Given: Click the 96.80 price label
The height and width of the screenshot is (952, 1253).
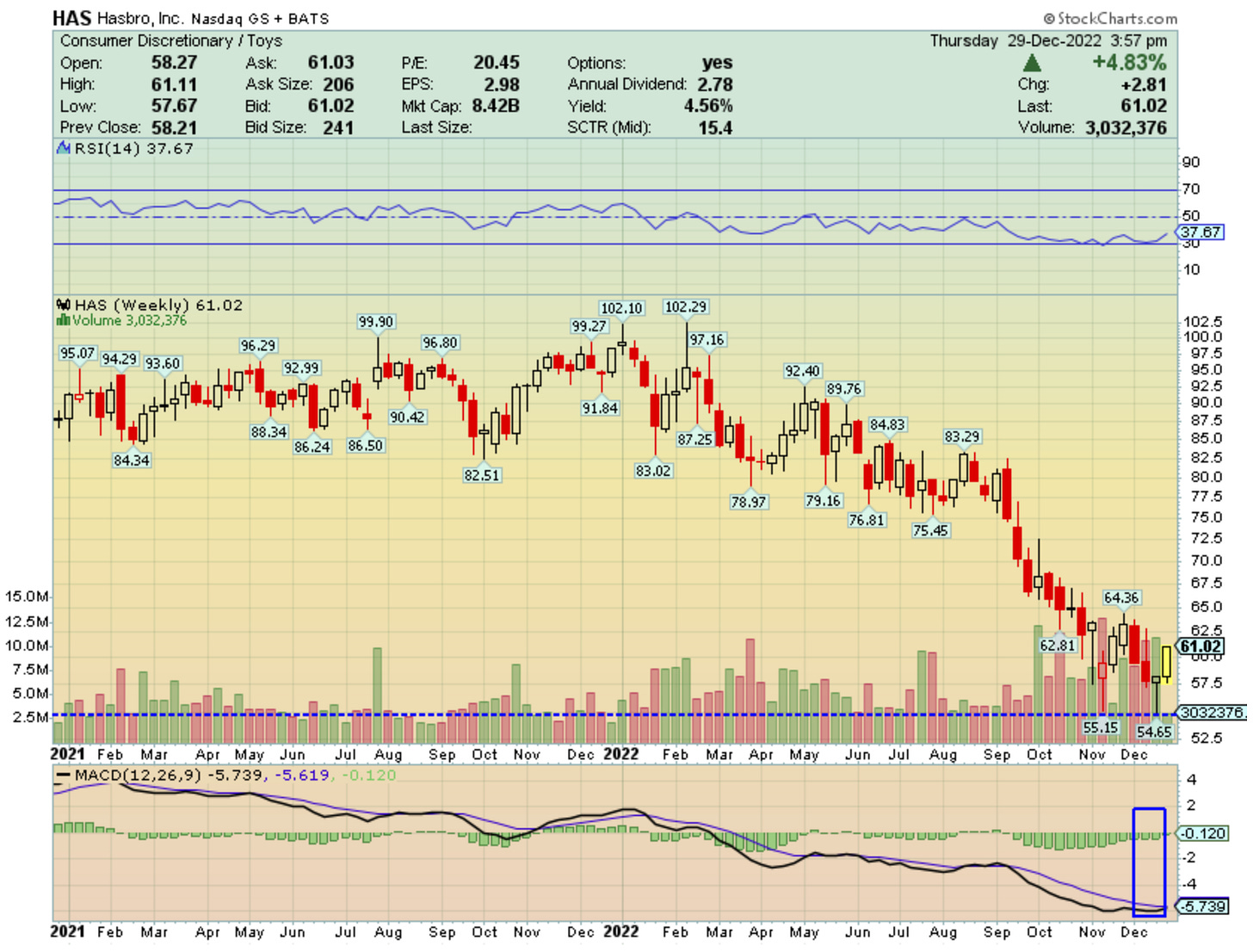Looking at the screenshot, I should (440, 343).
